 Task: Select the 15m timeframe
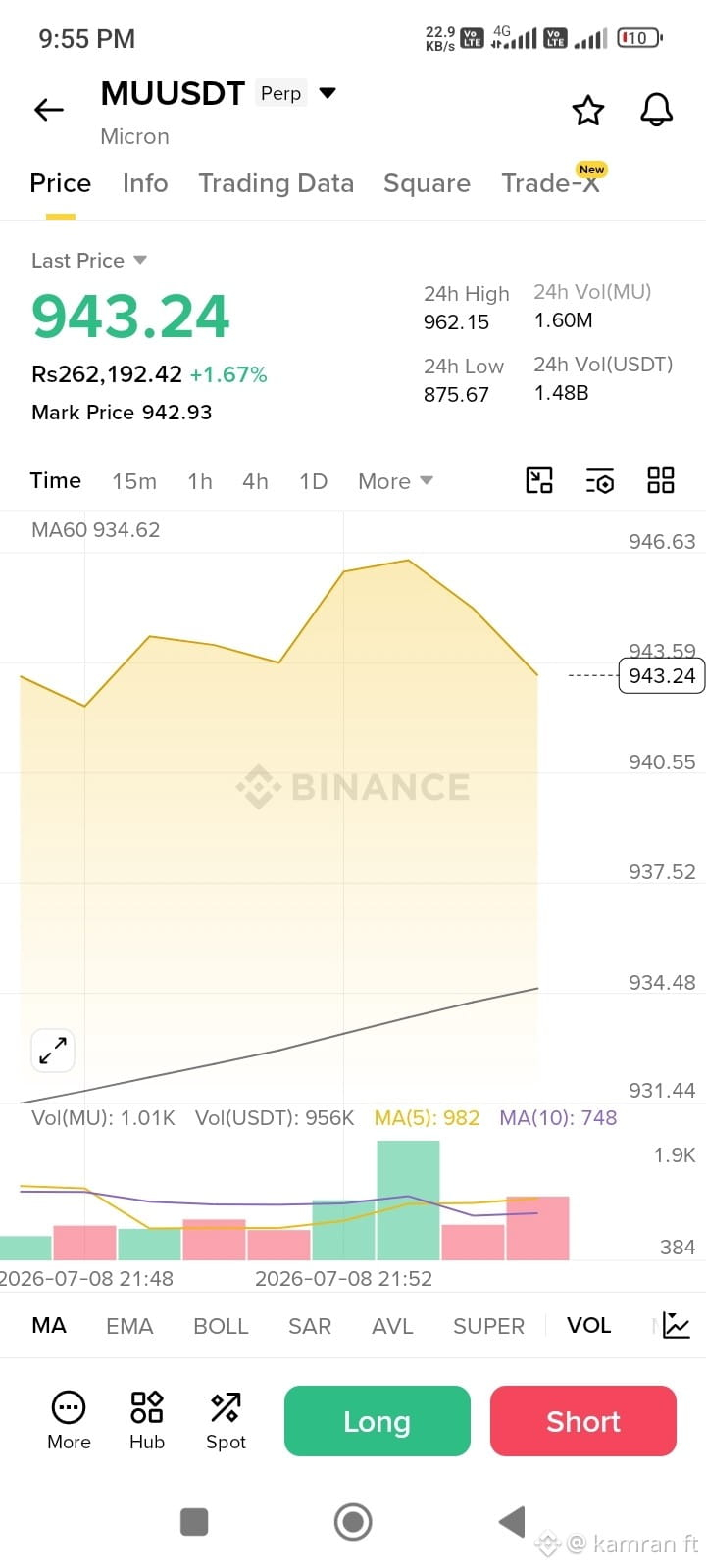click(134, 481)
